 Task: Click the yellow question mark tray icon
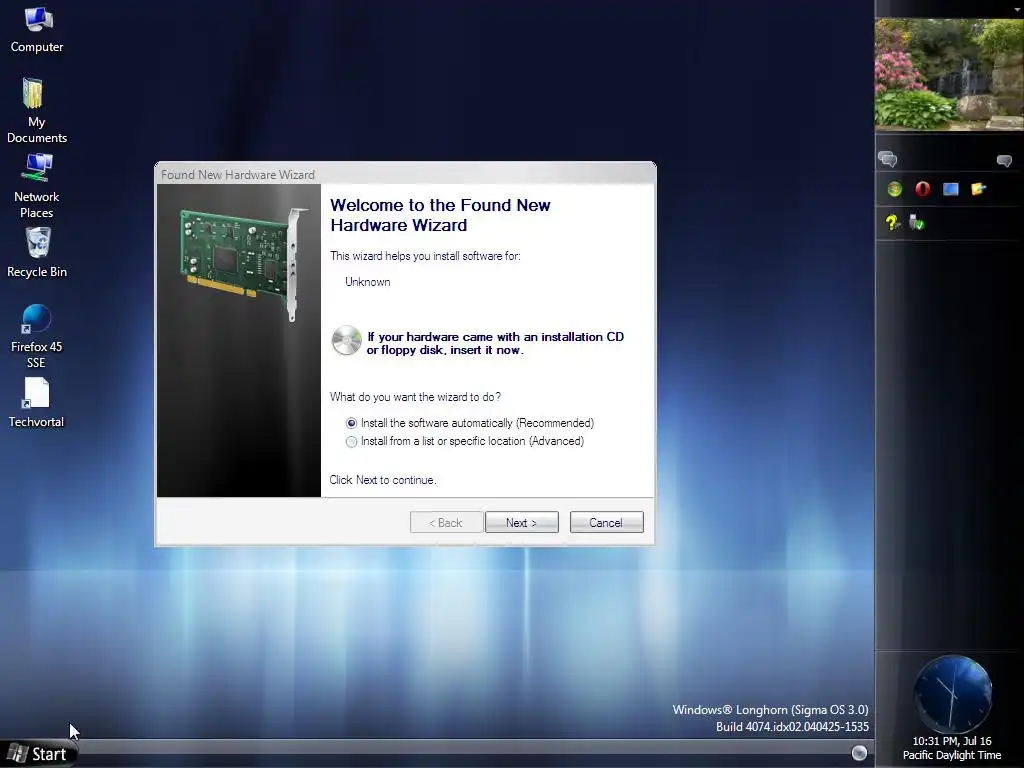click(x=892, y=223)
